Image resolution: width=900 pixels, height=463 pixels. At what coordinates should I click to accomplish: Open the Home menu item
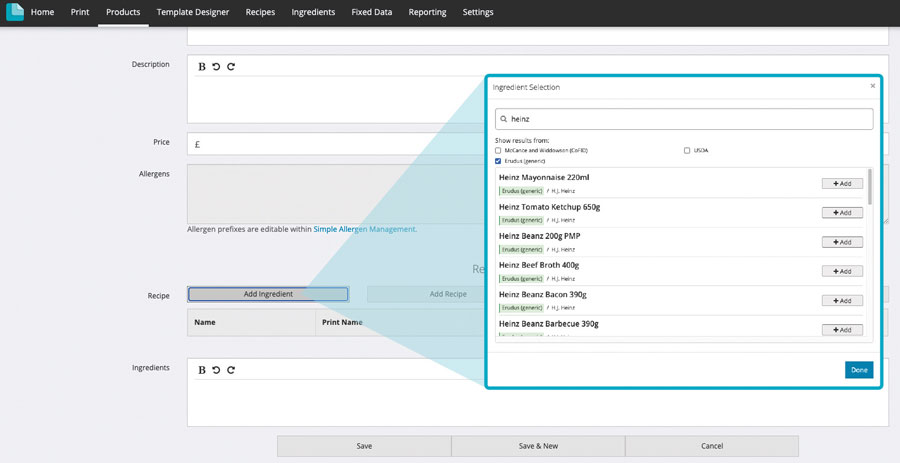[x=42, y=12]
